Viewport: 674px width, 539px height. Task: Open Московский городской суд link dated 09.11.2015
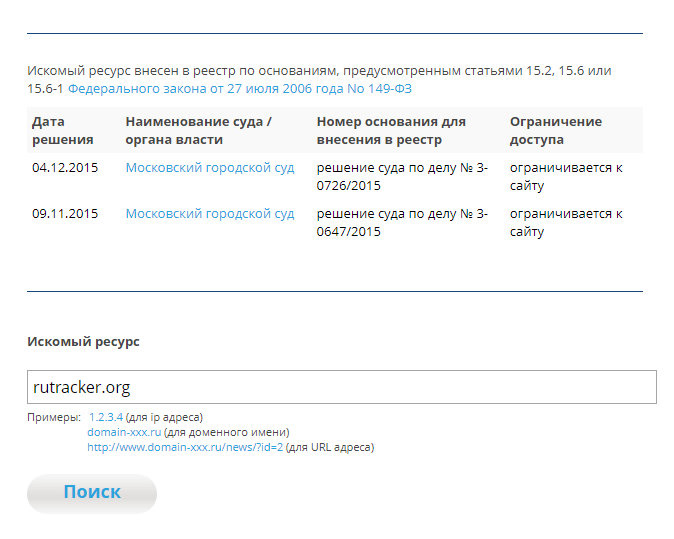[210, 214]
